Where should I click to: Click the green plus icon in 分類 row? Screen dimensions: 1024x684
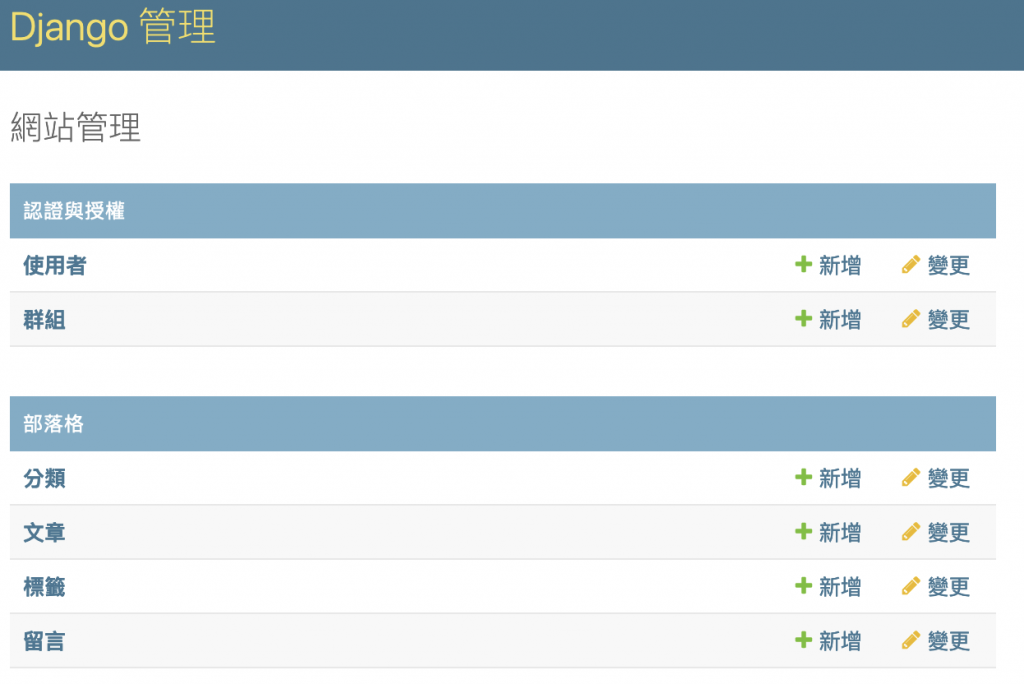[803, 478]
